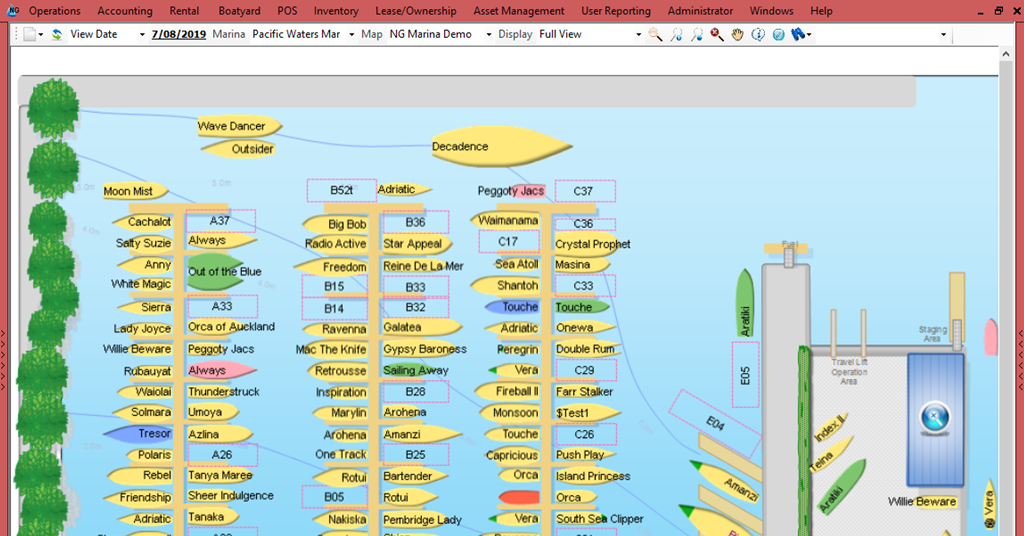The width and height of the screenshot is (1024, 536).
Task: Select the hand pan tool
Action: click(738, 34)
